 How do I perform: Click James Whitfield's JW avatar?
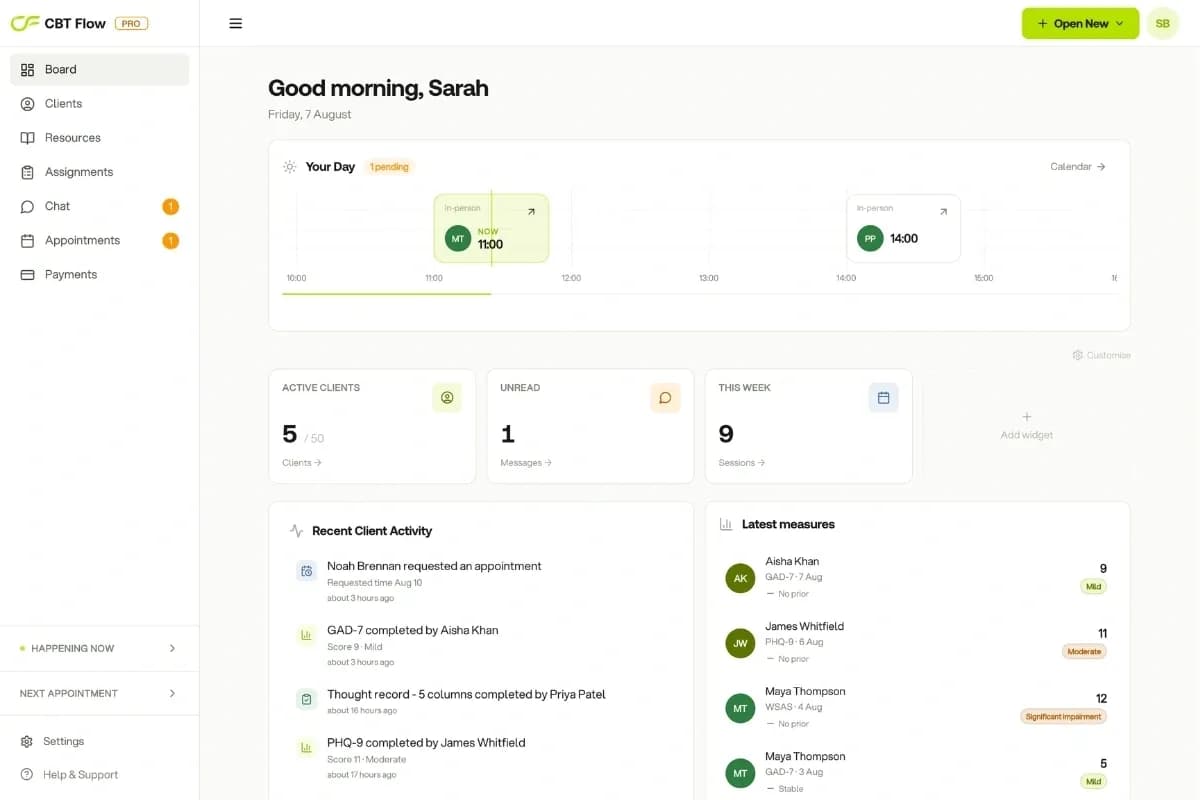(740, 643)
